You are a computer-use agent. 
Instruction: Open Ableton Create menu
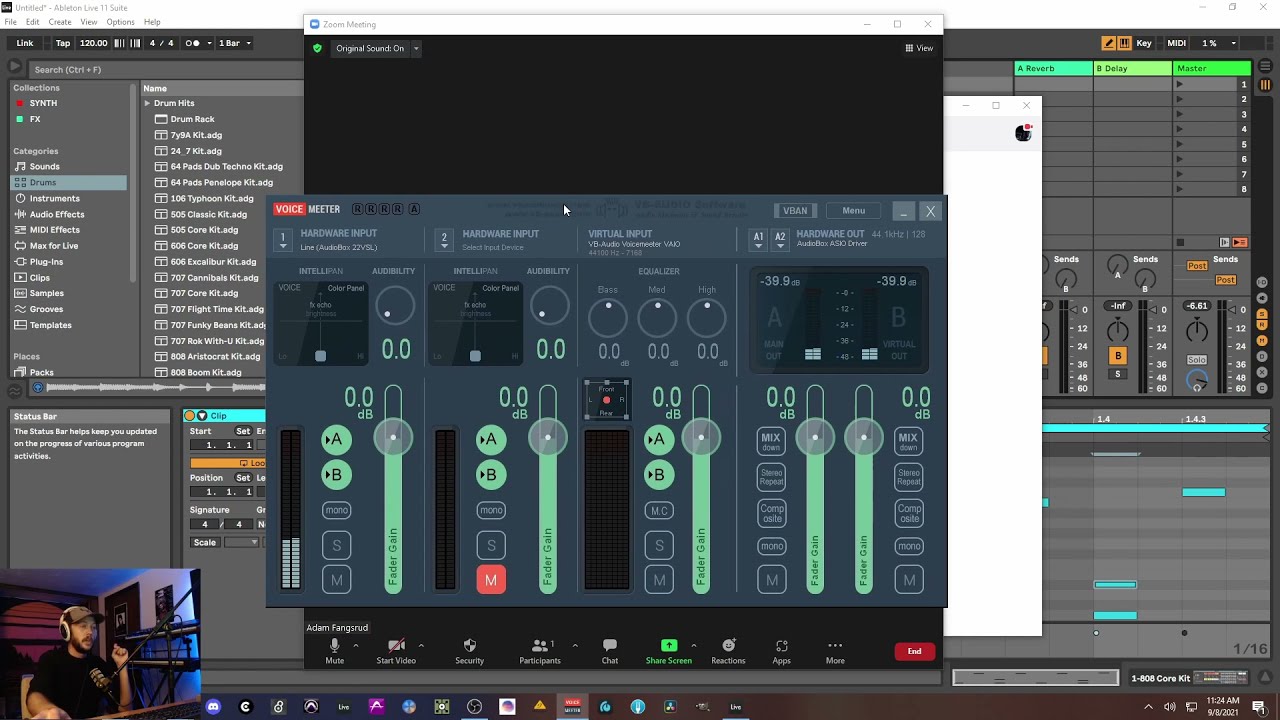click(60, 22)
